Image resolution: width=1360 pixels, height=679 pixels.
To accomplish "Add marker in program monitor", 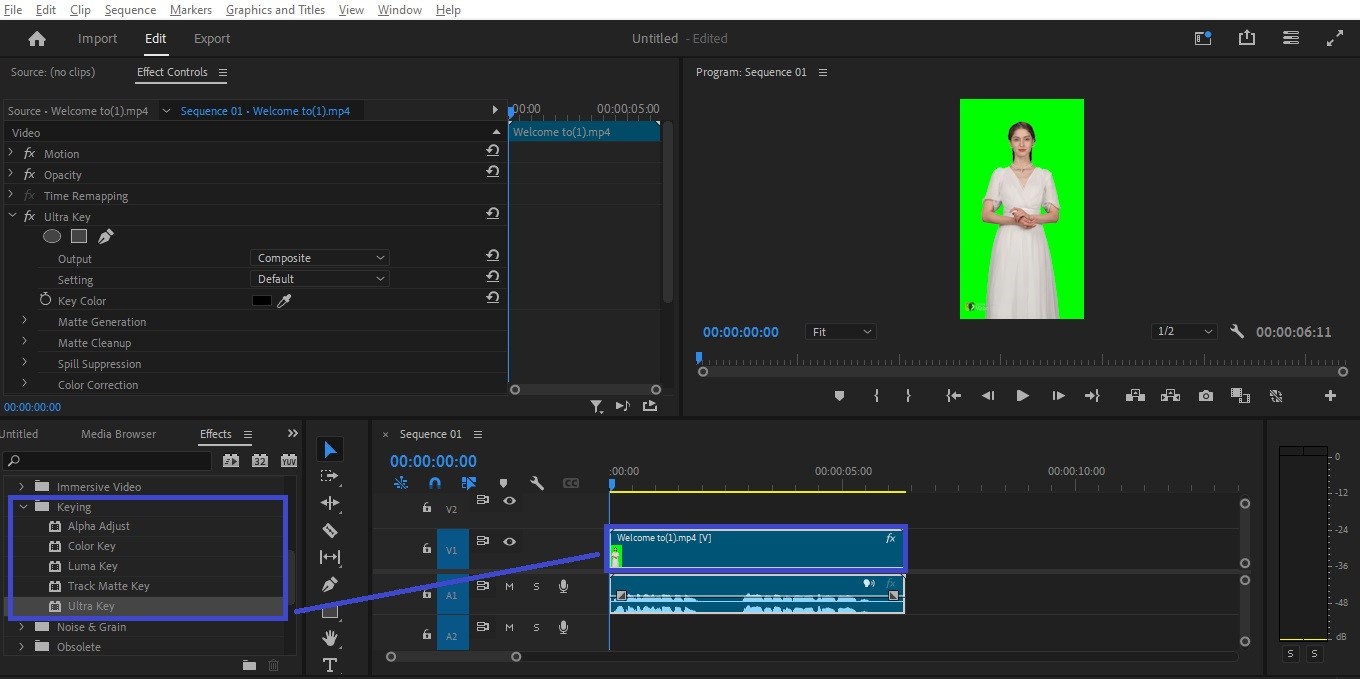I will point(839,396).
